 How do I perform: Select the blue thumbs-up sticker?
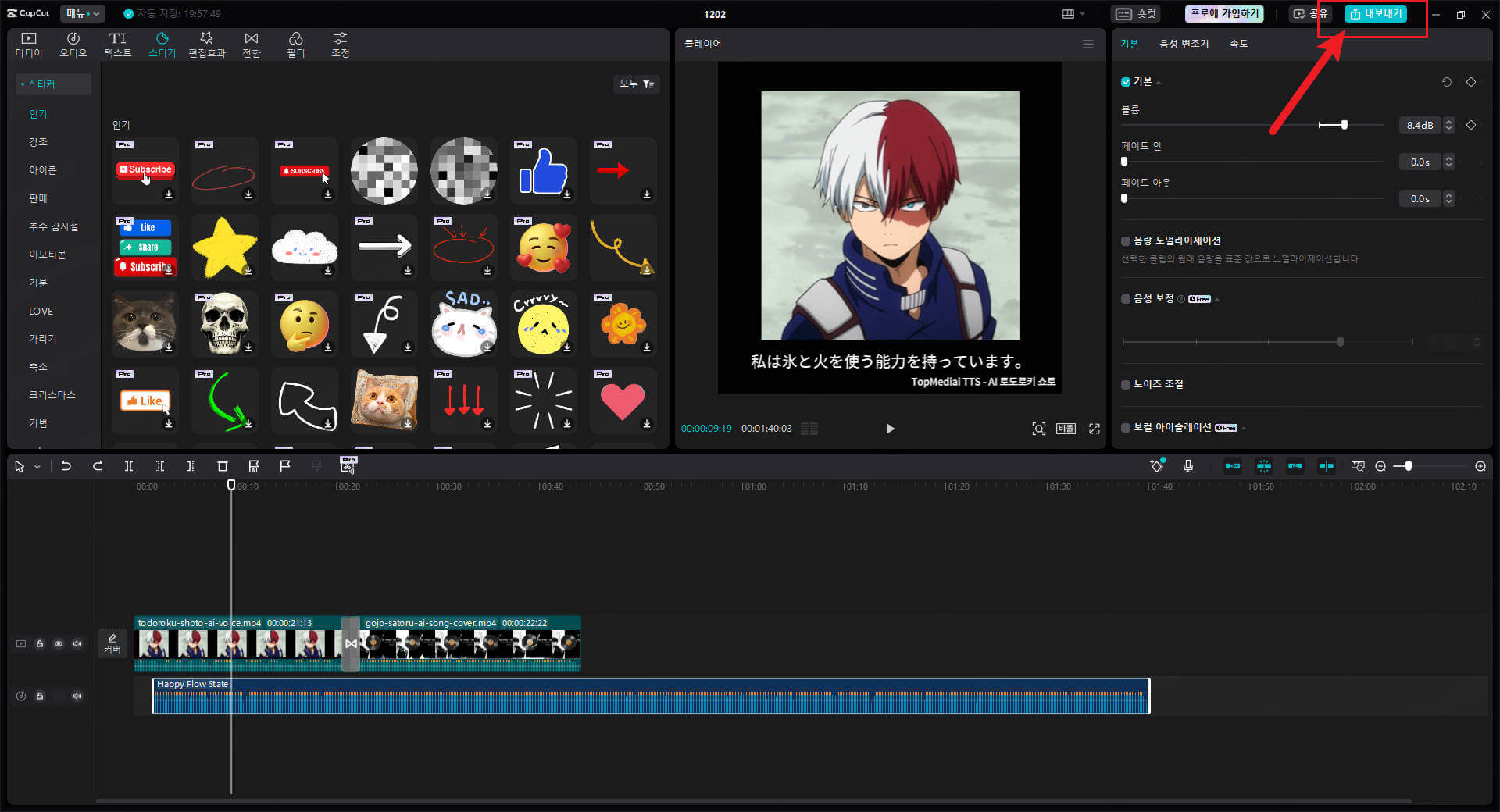544,170
